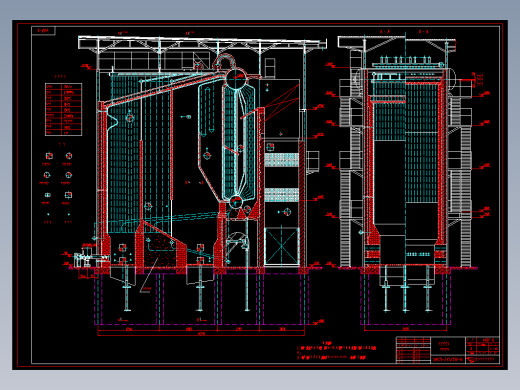Click the curved pipe loop above the steam drum
The height and width of the screenshot is (390, 520).
[224, 62]
